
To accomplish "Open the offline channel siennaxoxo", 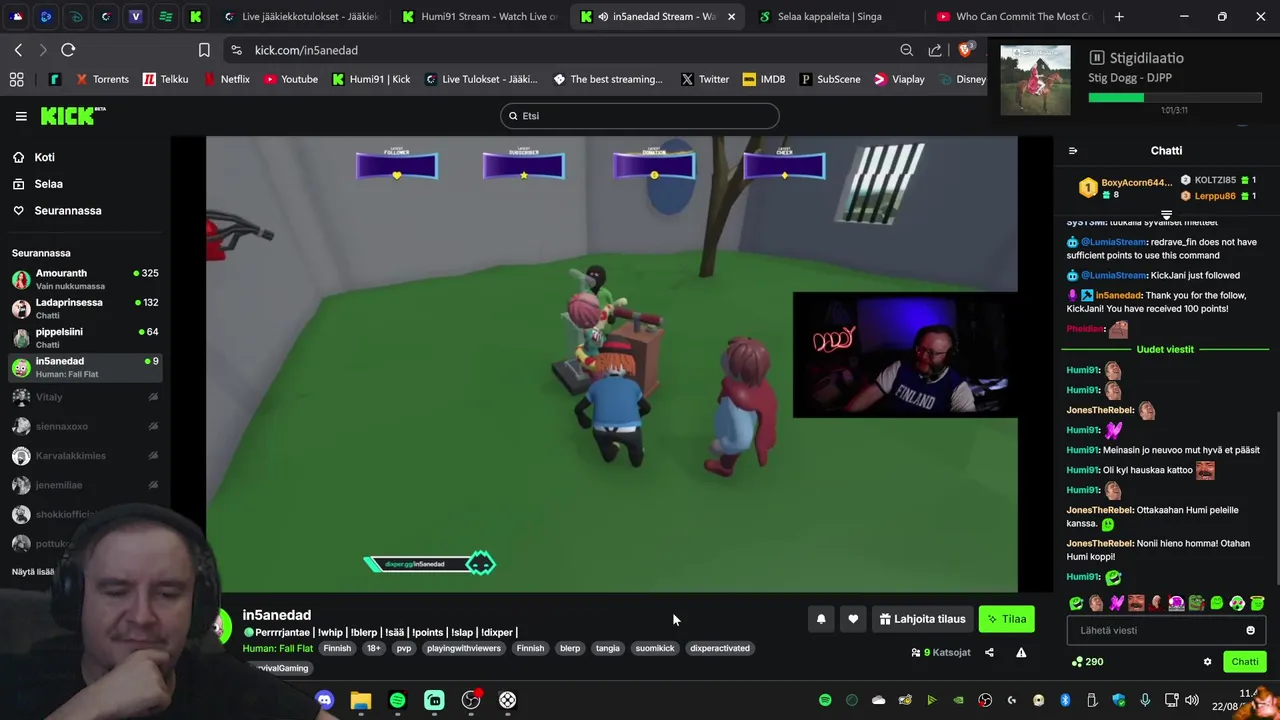I will coord(84,426).
